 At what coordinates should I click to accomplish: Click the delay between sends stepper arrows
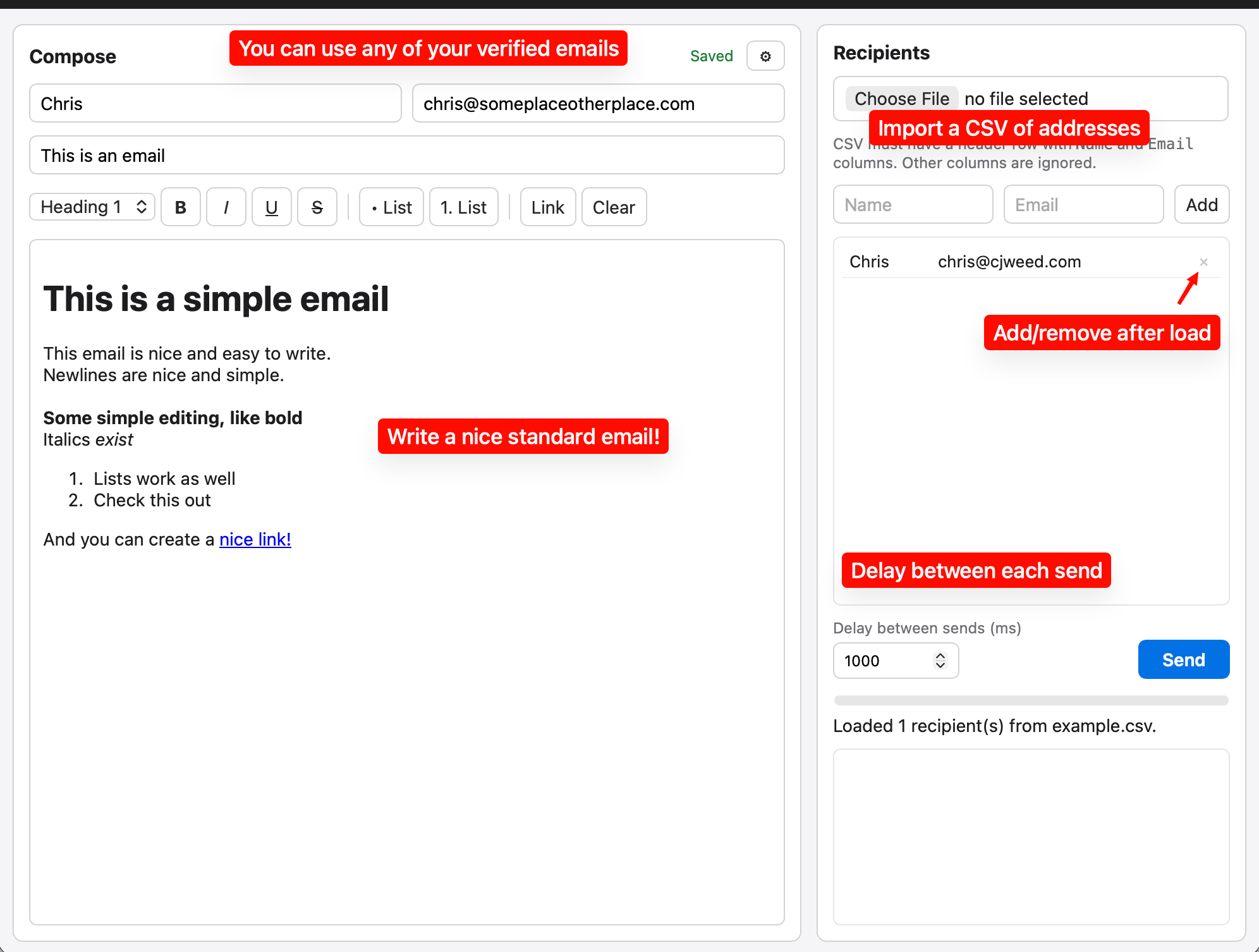click(940, 661)
